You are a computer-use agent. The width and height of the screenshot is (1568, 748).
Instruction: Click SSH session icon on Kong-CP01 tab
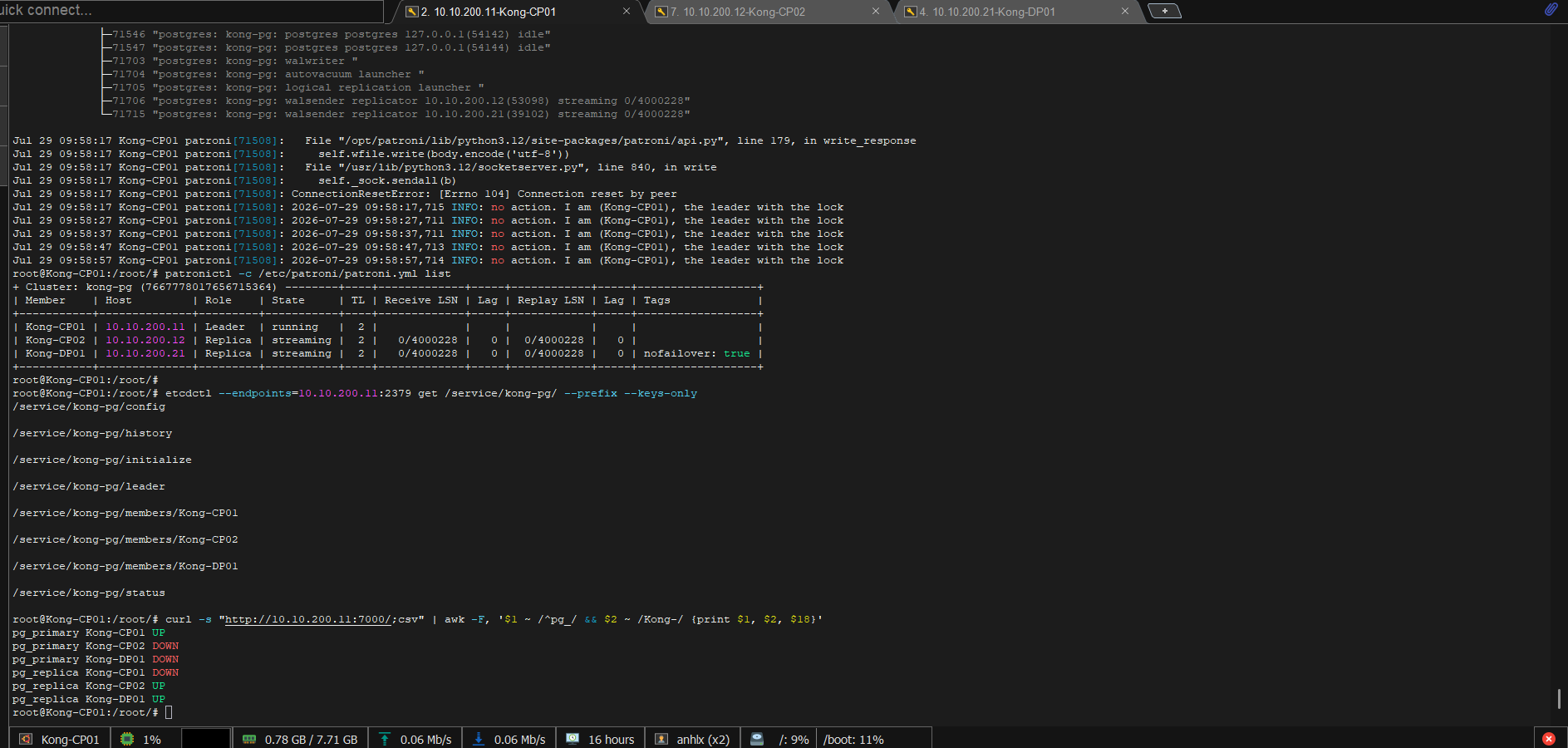411,12
